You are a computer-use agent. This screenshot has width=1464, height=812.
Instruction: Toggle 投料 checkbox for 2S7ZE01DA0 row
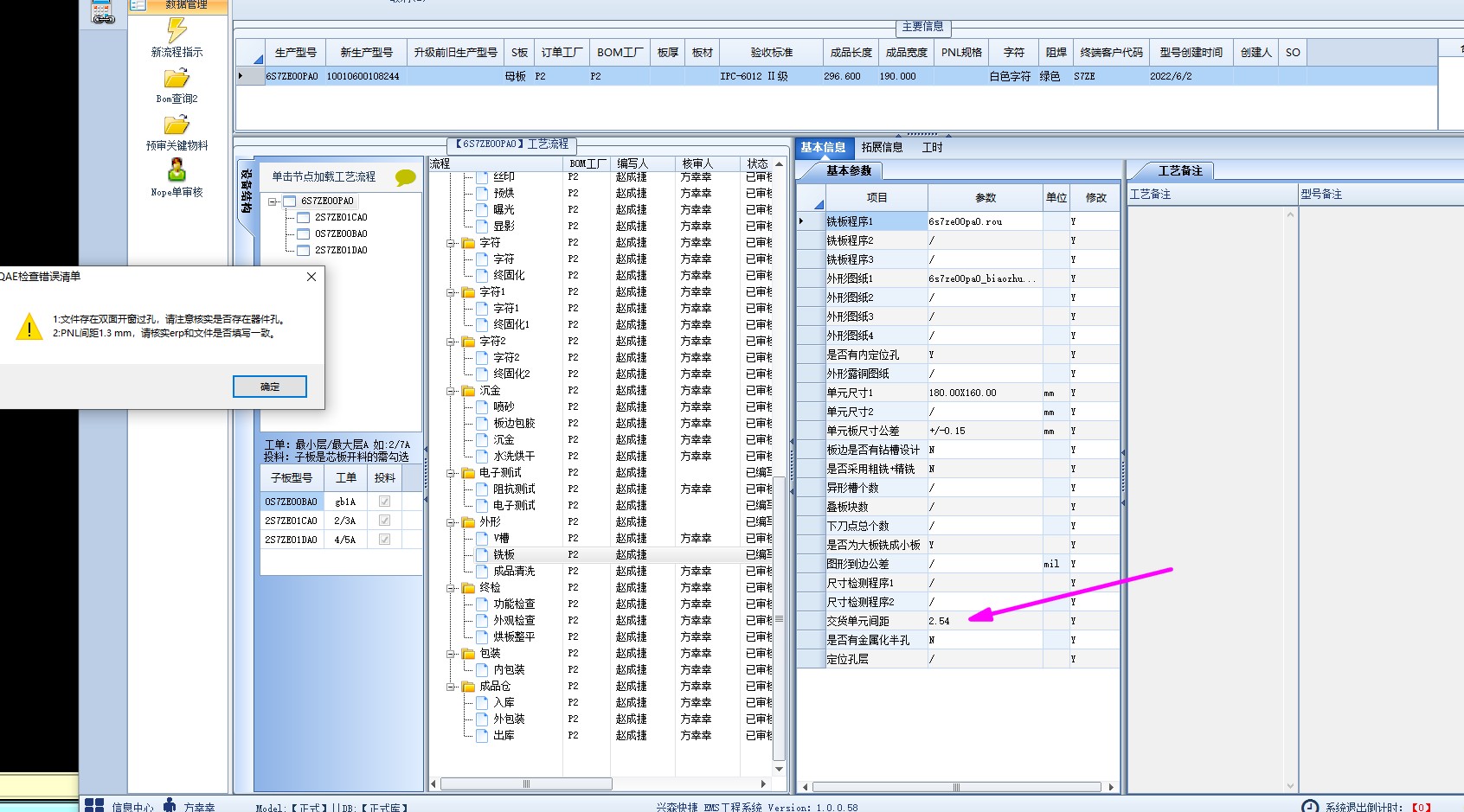coord(384,540)
